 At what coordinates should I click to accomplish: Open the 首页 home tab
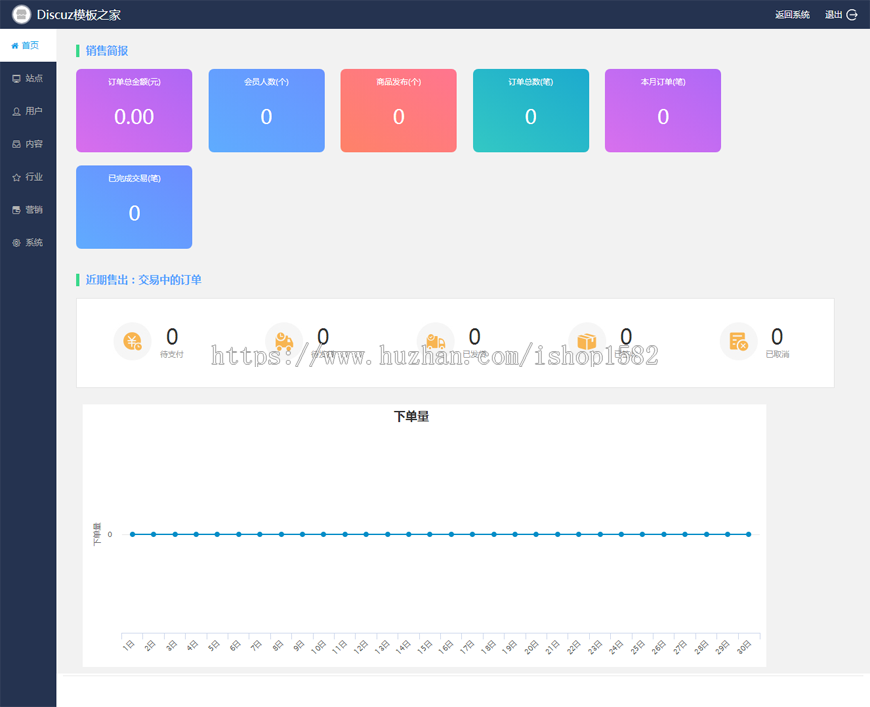pyautogui.click(x=26, y=46)
